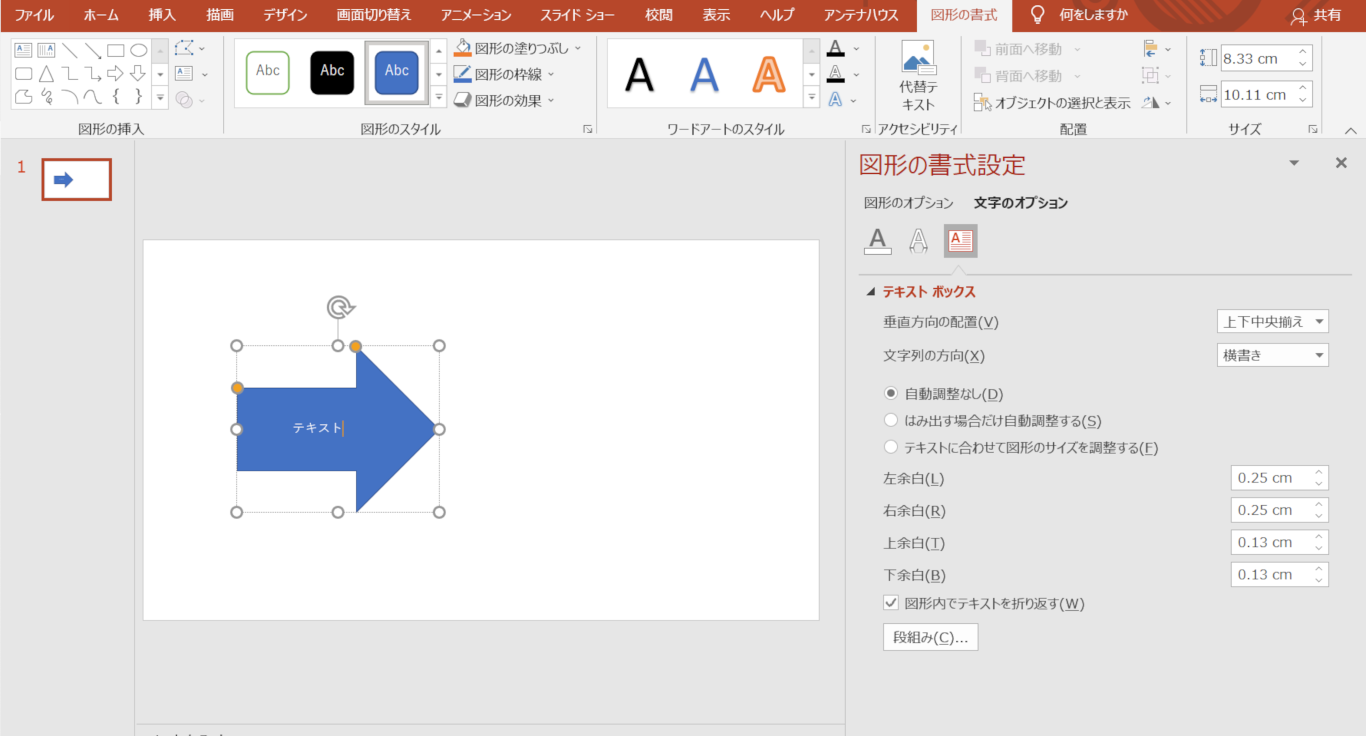This screenshot has width=1366, height=736.
Task: Open the 段組み dialog
Action: tap(930, 636)
